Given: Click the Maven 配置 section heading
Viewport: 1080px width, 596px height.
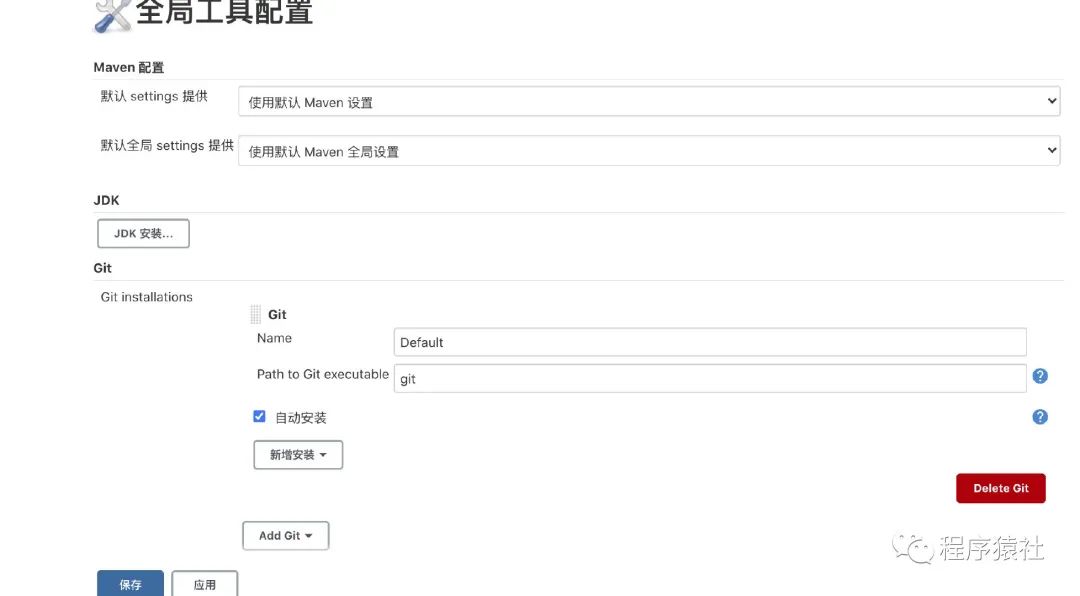Looking at the screenshot, I should [x=129, y=68].
